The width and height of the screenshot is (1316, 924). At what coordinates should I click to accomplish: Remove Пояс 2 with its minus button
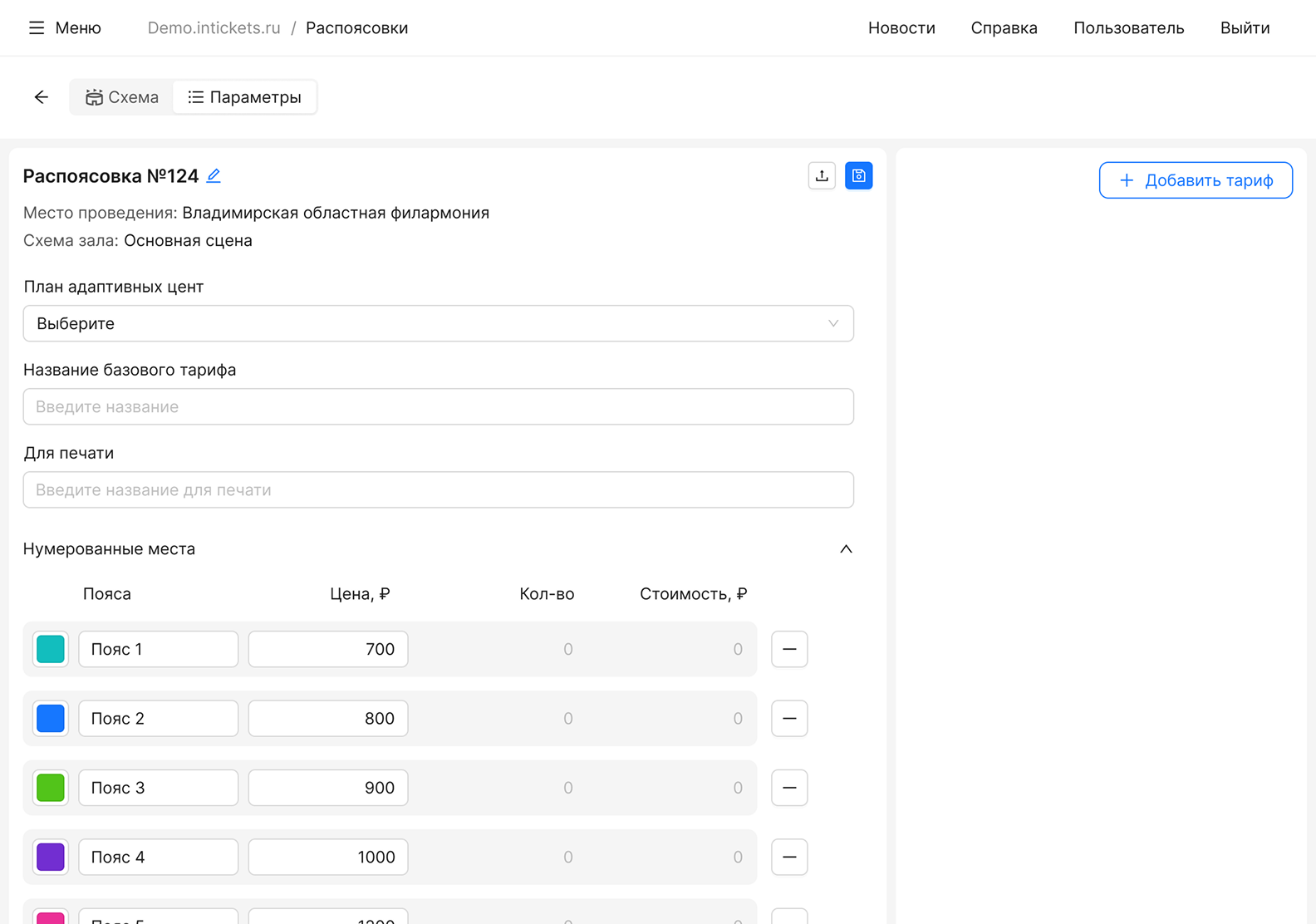[x=789, y=719]
